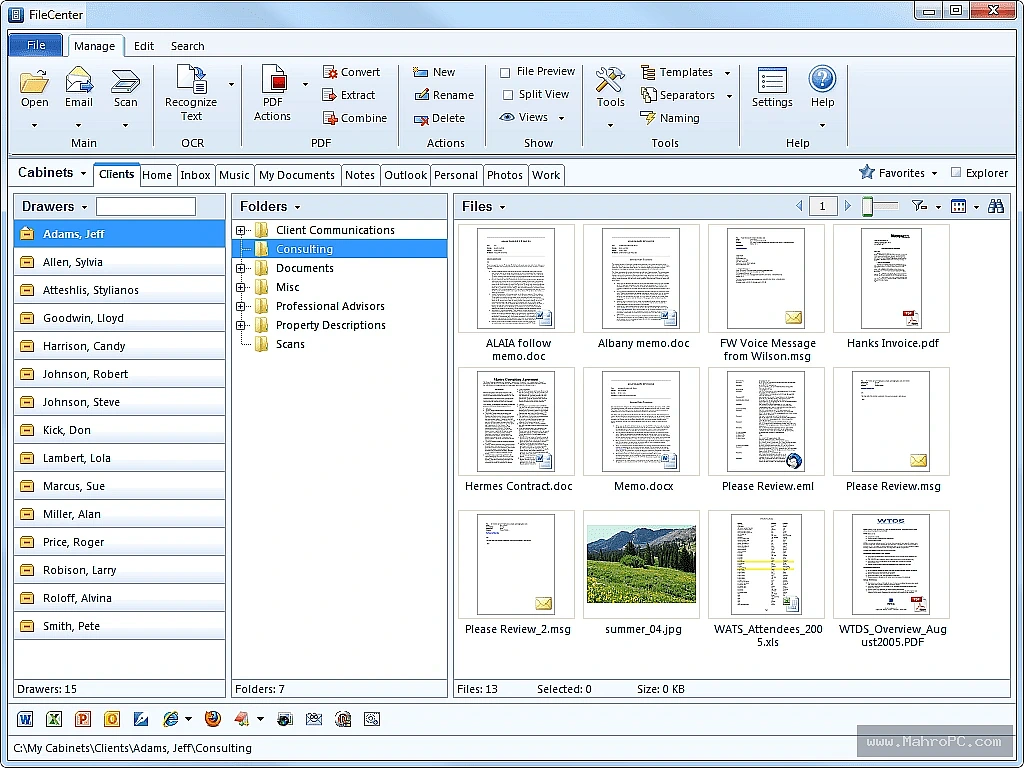
Task: Open the Templates dropdown
Action: pyautogui.click(x=727, y=73)
